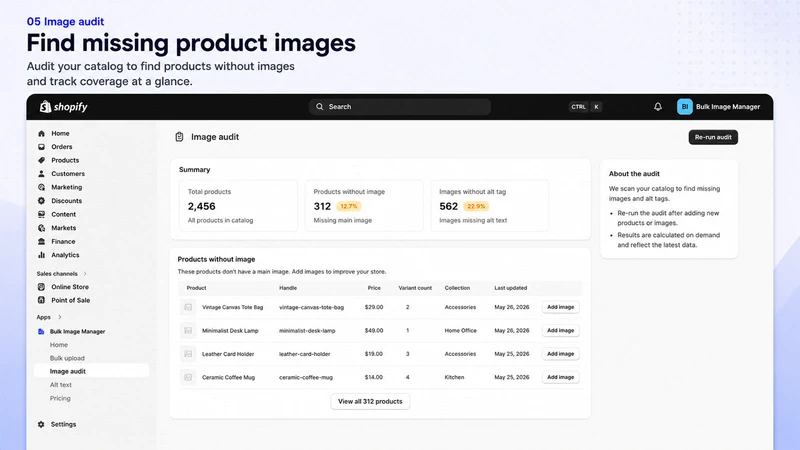Click the 12.7% badge
Viewport: 800px width, 450px height.
(x=349, y=207)
